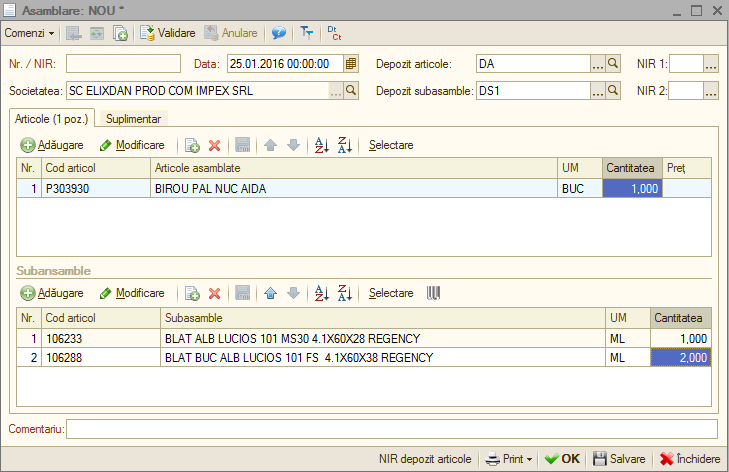Image resolution: width=729 pixels, height=472 pixels.
Task: Click Modificare in the articles toolbar
Action: click(132, 145)
